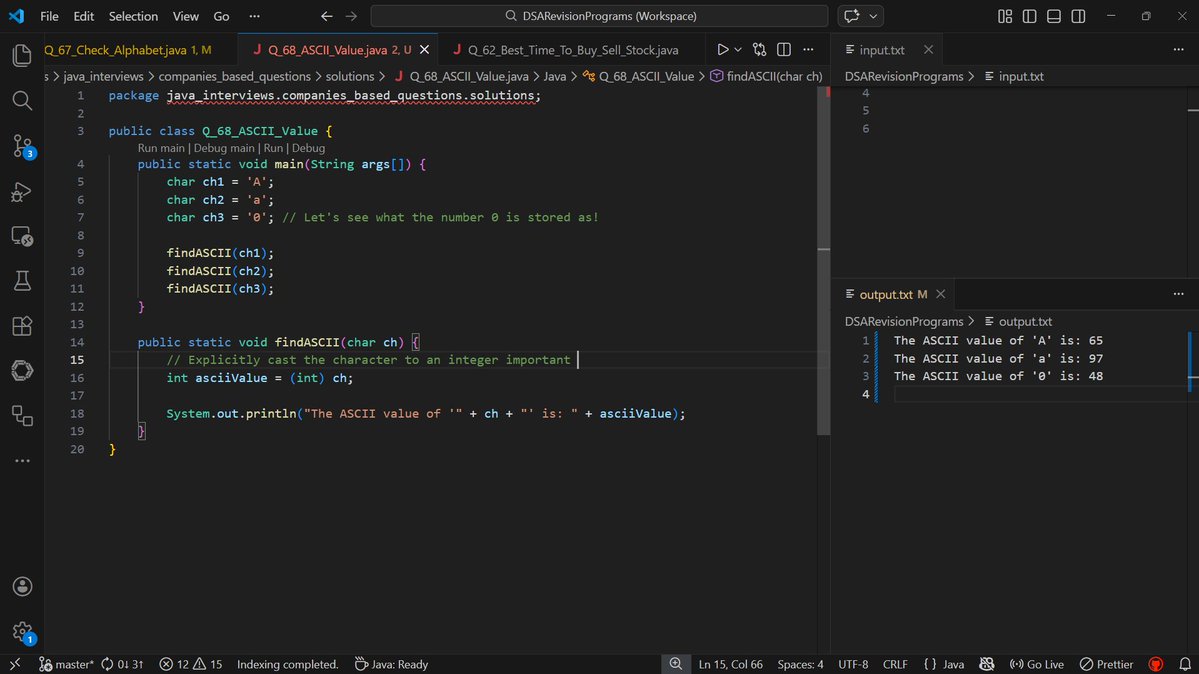
Task: Open the Accounts menu icon
Action: tap(22, 587)
